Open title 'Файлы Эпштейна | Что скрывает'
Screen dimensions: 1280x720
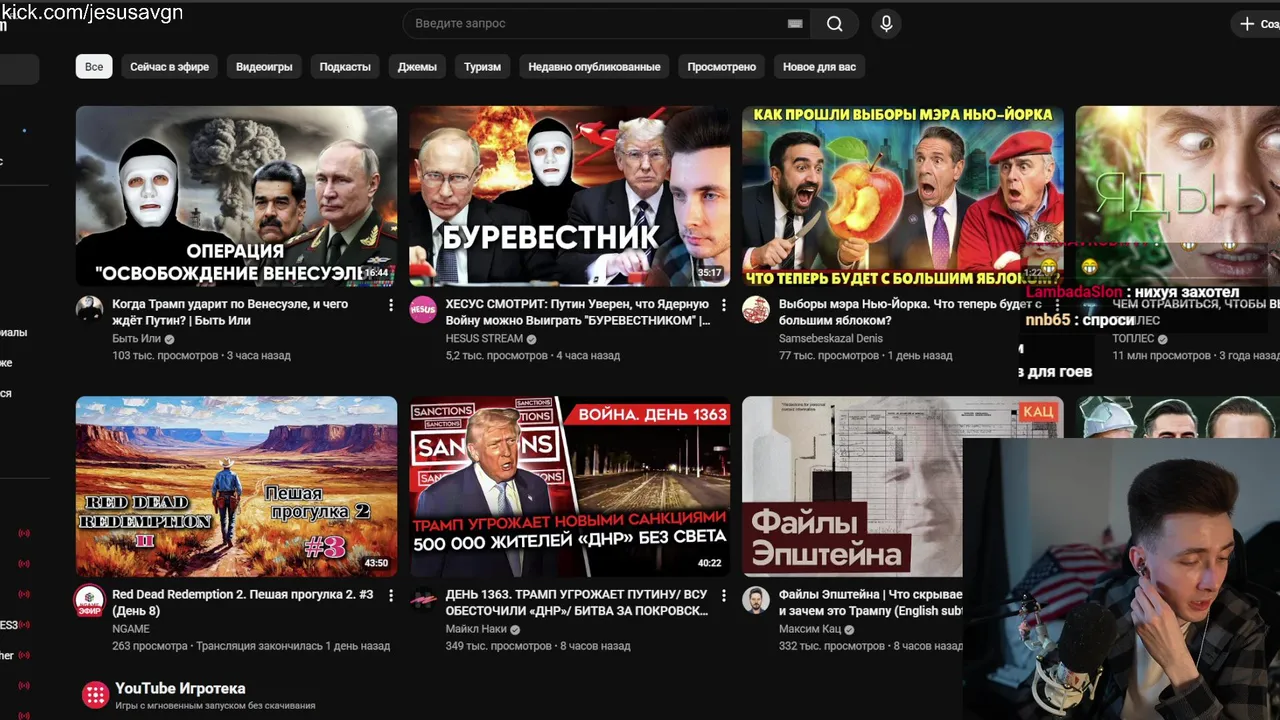coord(871,602)
